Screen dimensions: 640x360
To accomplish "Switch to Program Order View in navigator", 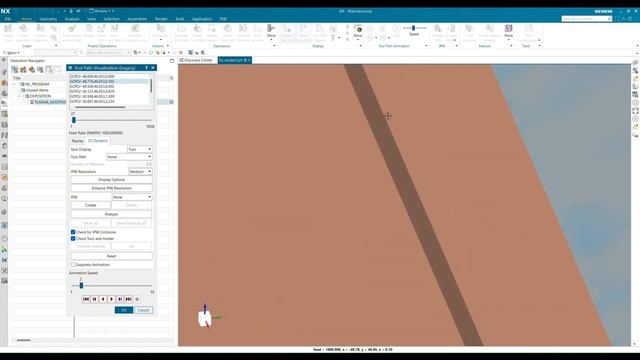I will tap(15, 69).
